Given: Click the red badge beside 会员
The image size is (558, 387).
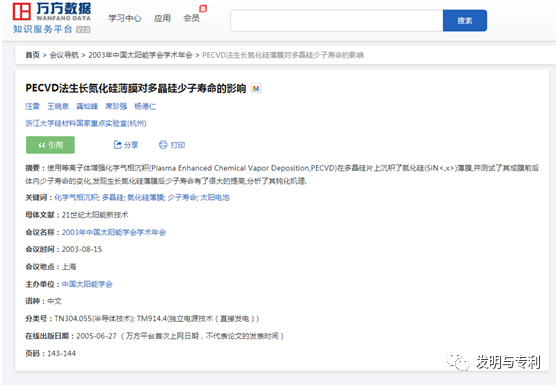Looking at the screenshot, I should click(203, 9).
